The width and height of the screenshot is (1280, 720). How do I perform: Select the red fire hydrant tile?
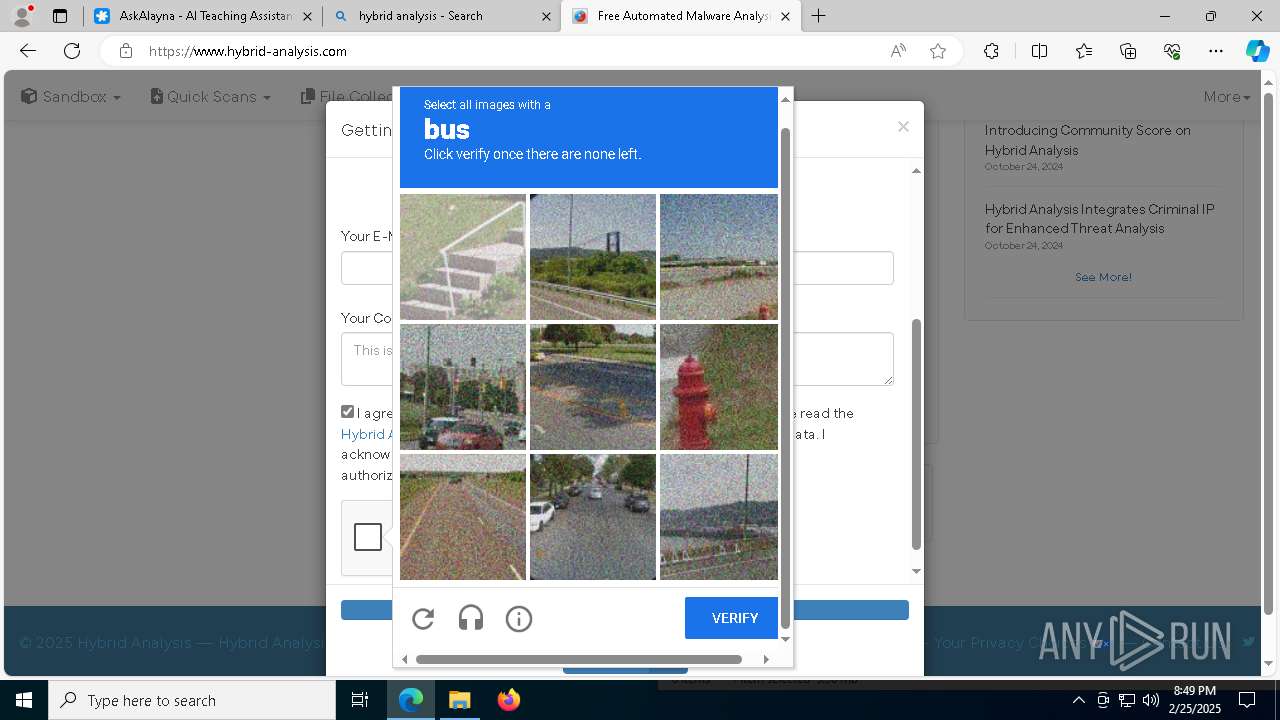pyautogui.click(x=719, y=387)
